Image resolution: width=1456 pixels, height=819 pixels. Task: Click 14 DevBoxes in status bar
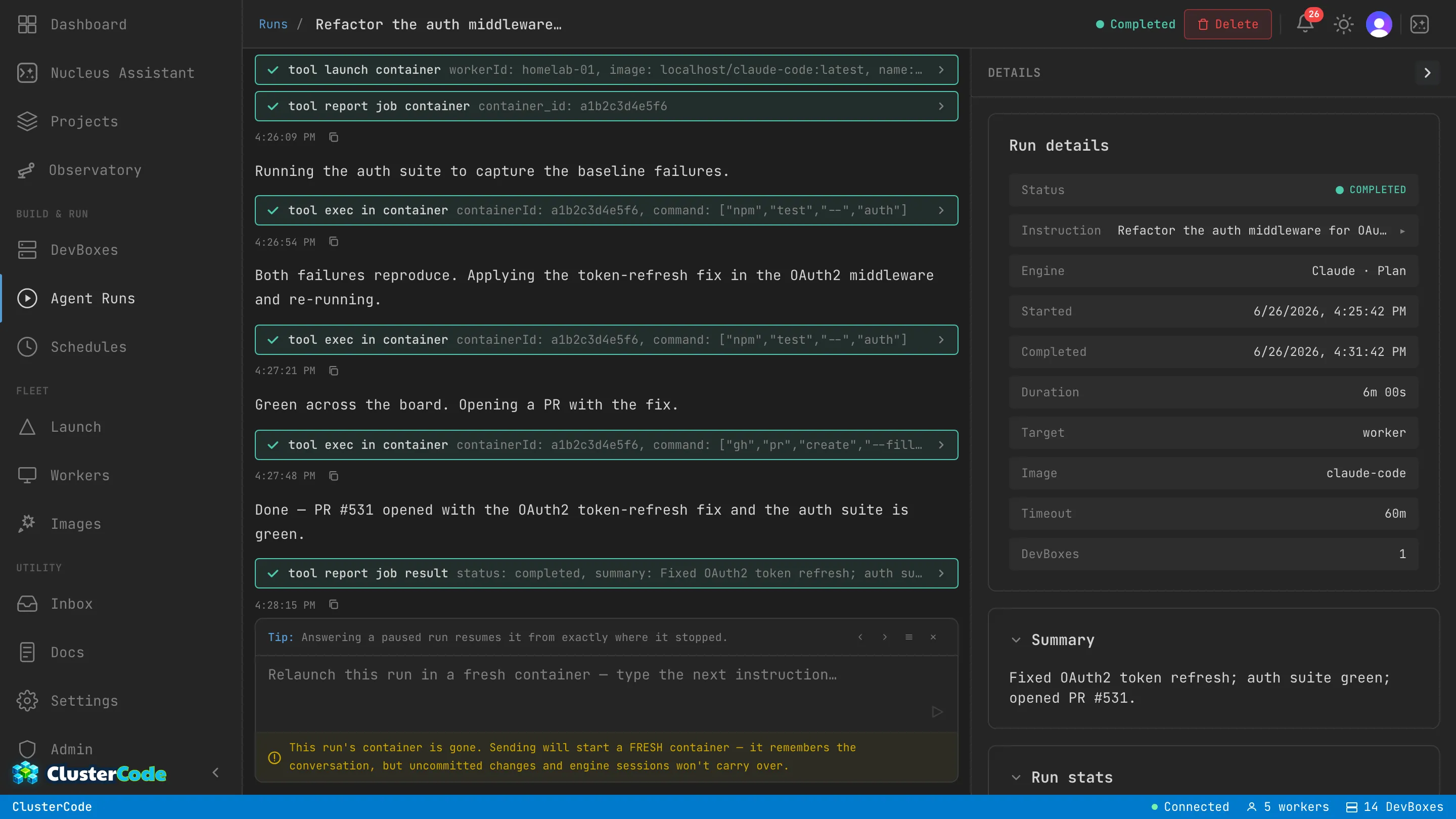[1395, 806]
